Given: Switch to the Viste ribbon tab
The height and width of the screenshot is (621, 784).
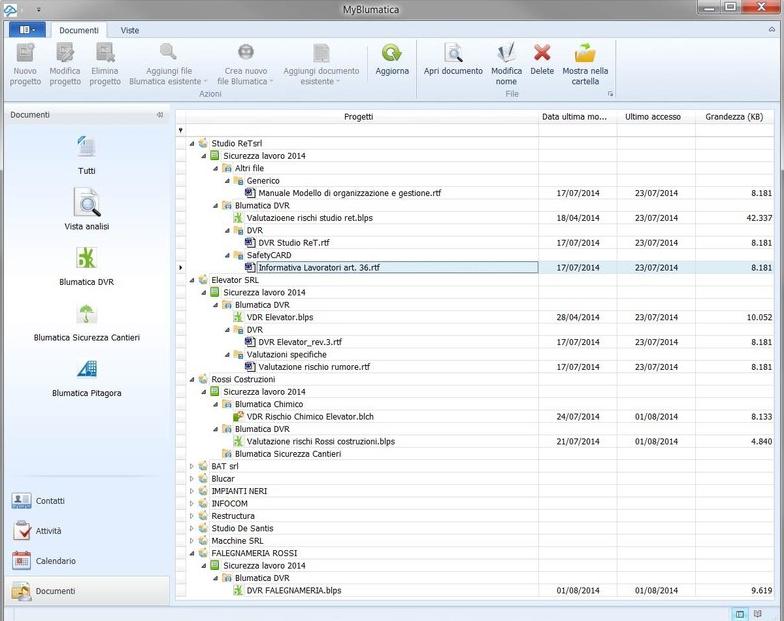Looking at the screenshot, I should (x=130, y=30).
